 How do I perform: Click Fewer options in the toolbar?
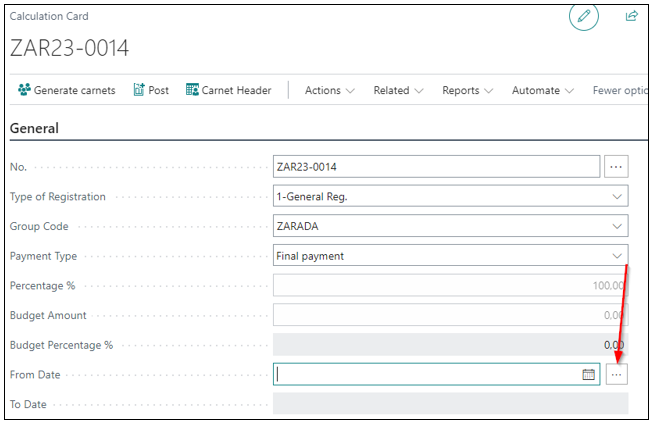(x=618, y=90)
